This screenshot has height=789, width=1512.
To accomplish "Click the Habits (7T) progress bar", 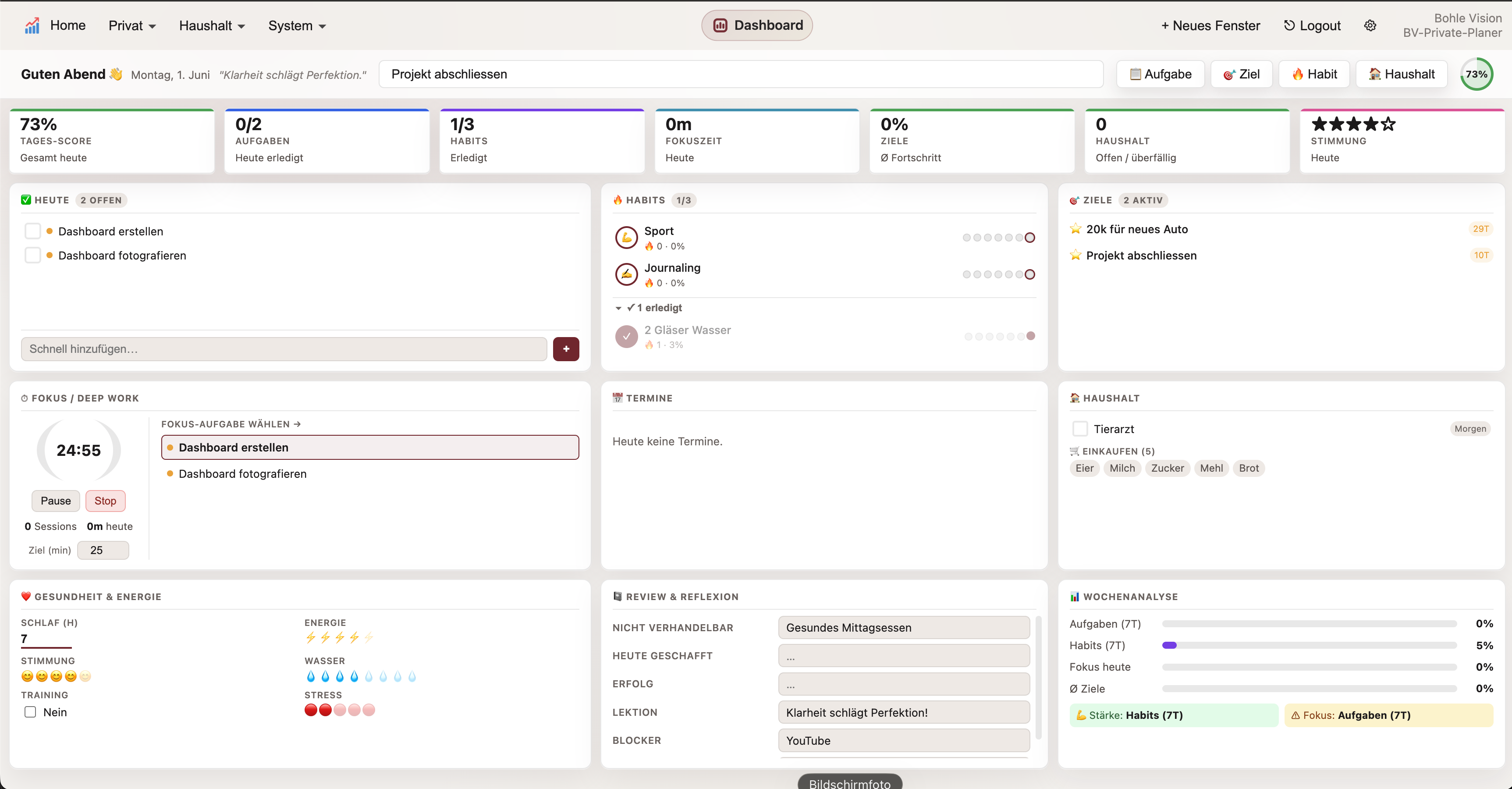I will [1310, 645].
